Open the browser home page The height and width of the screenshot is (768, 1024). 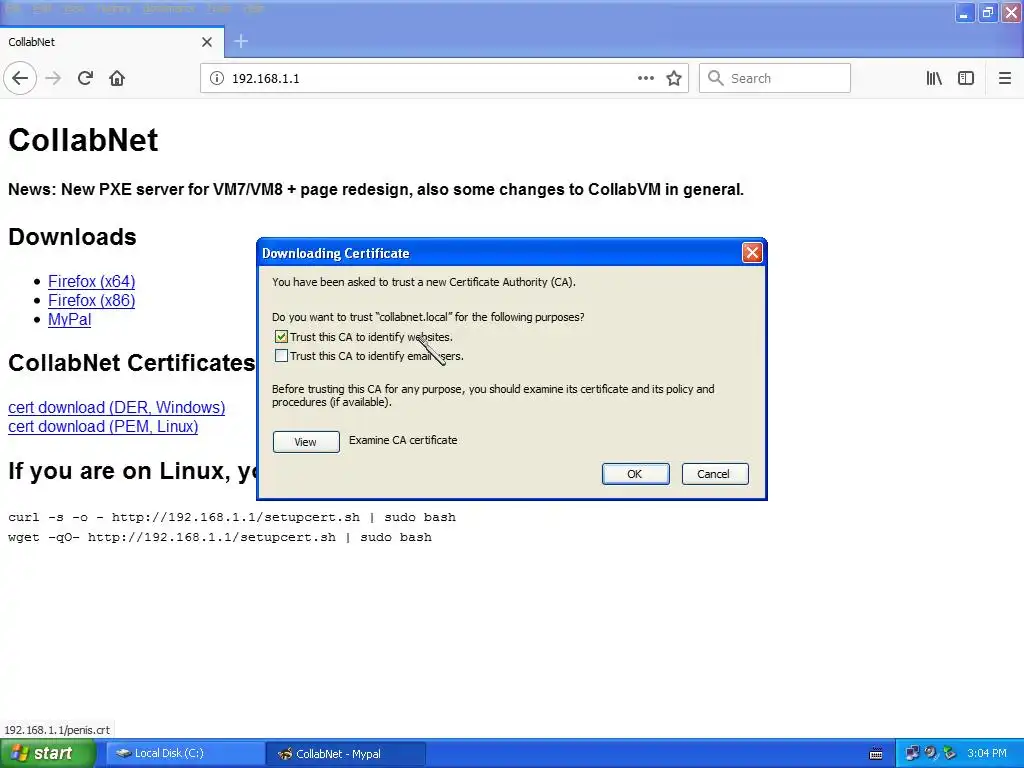tap(117, 78)
